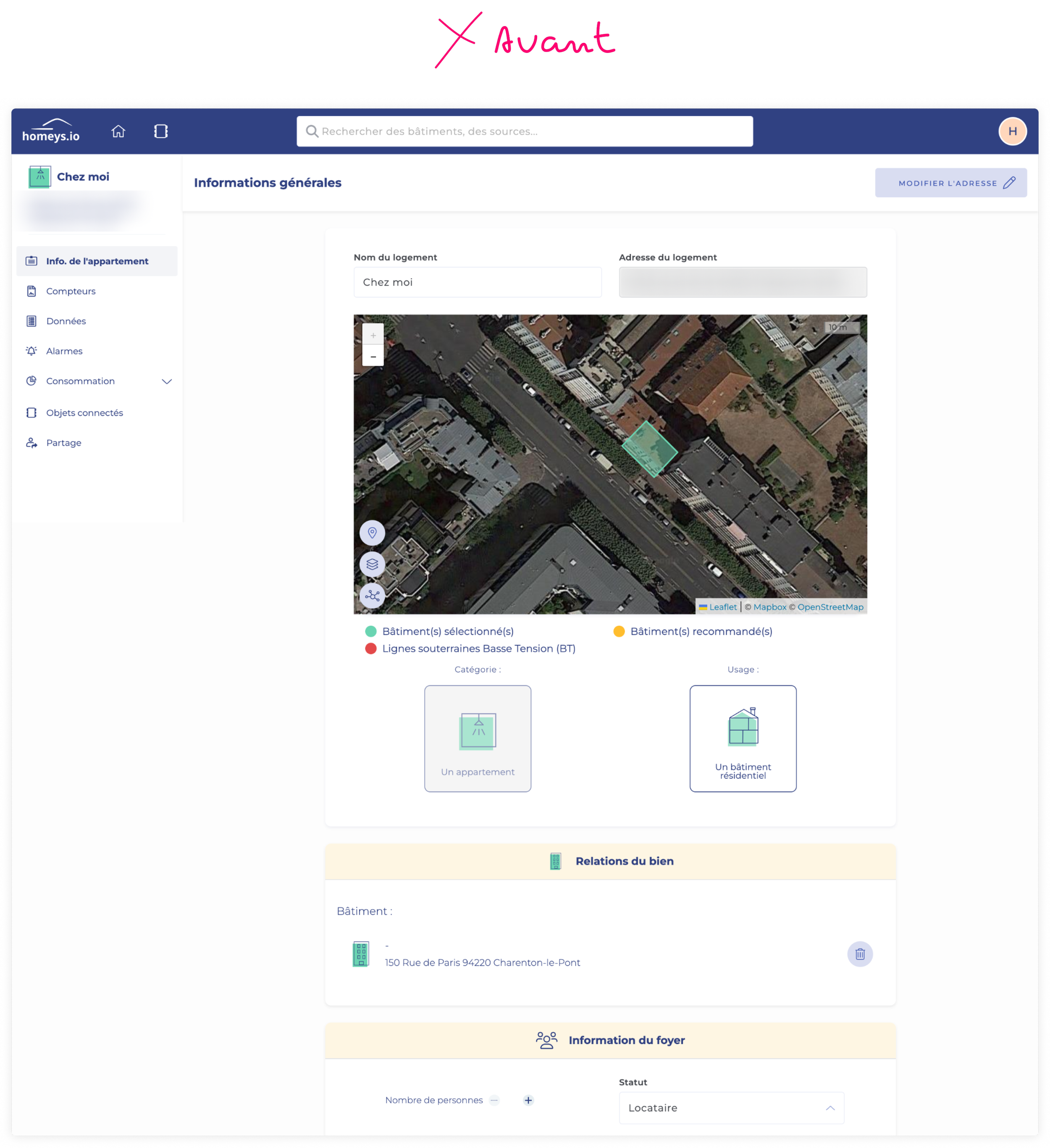Click the map location pin button

373,533
